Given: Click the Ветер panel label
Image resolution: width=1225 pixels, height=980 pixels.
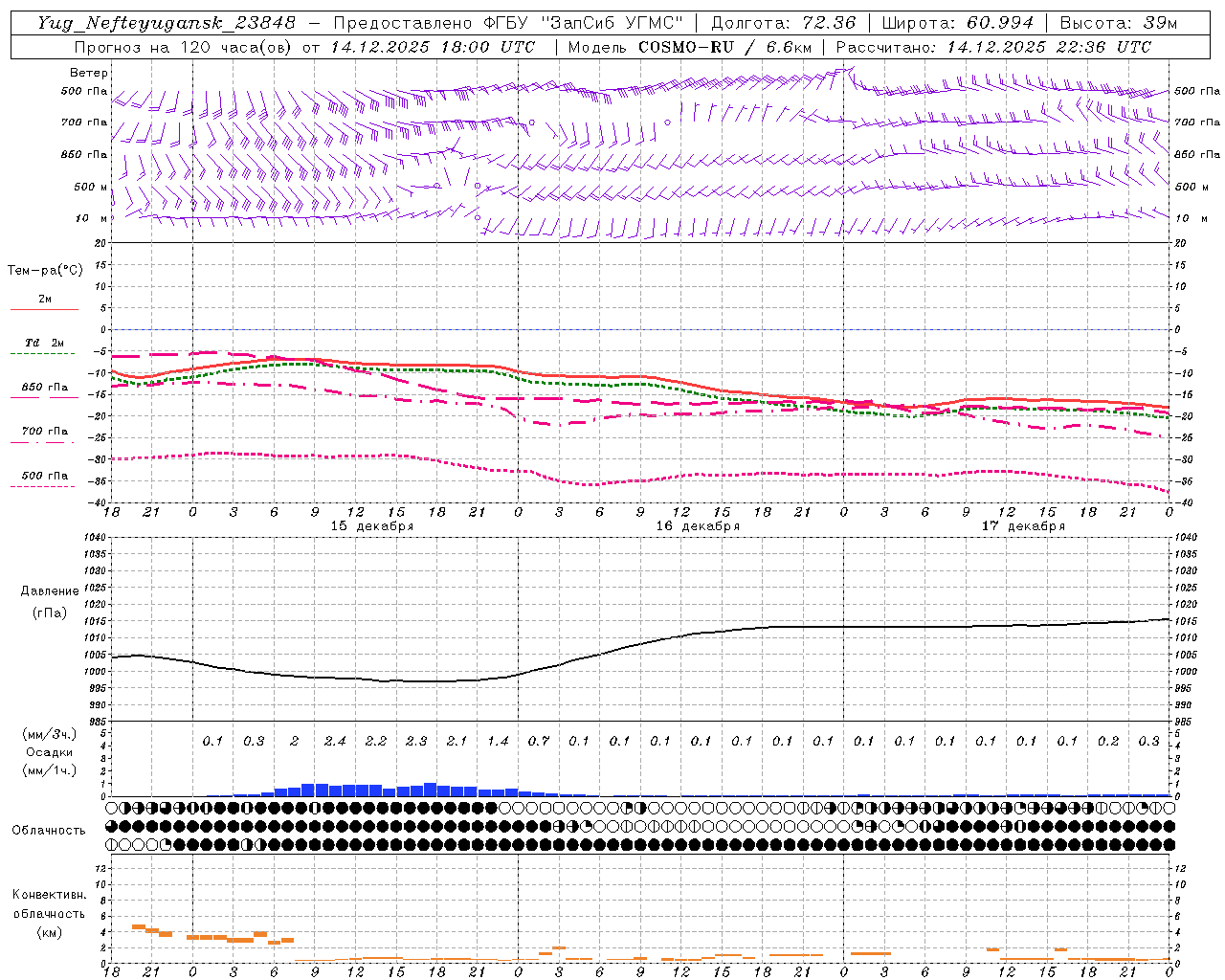Looking at the screenshot, I should (89, 73).
